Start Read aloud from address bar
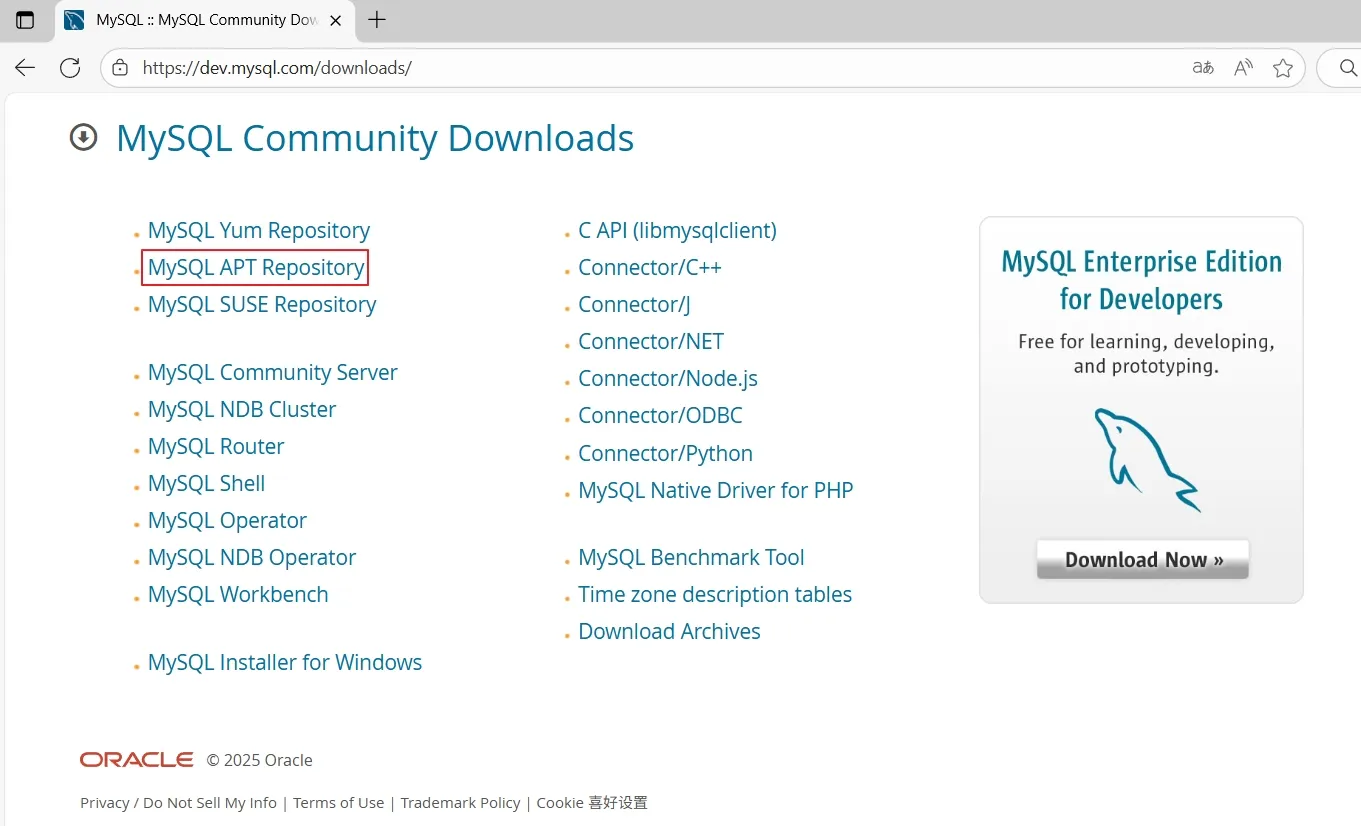Screen dimensions: 1361x826 click(1244, 68)
